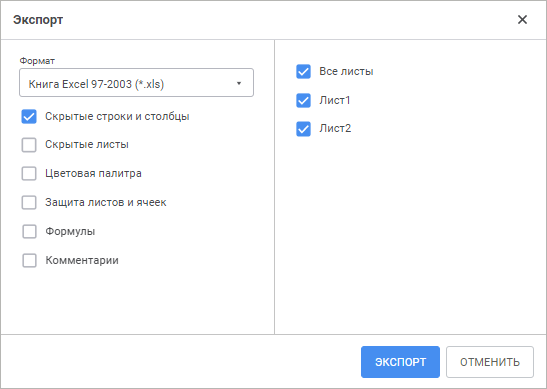Image resolution: width=547 pixels, height=389 pixels.
Task: Deselect the Лист2 checkbox
Action: pyautogui.click(x=304, y=129)
